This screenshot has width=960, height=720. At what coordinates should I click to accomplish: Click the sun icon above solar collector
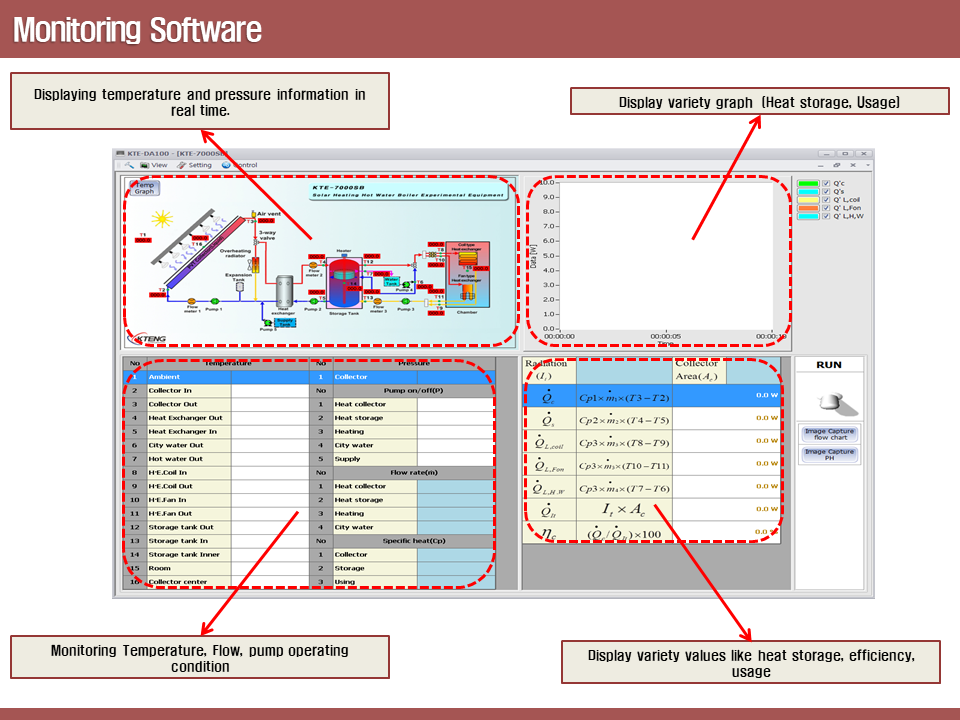[162, 217]
